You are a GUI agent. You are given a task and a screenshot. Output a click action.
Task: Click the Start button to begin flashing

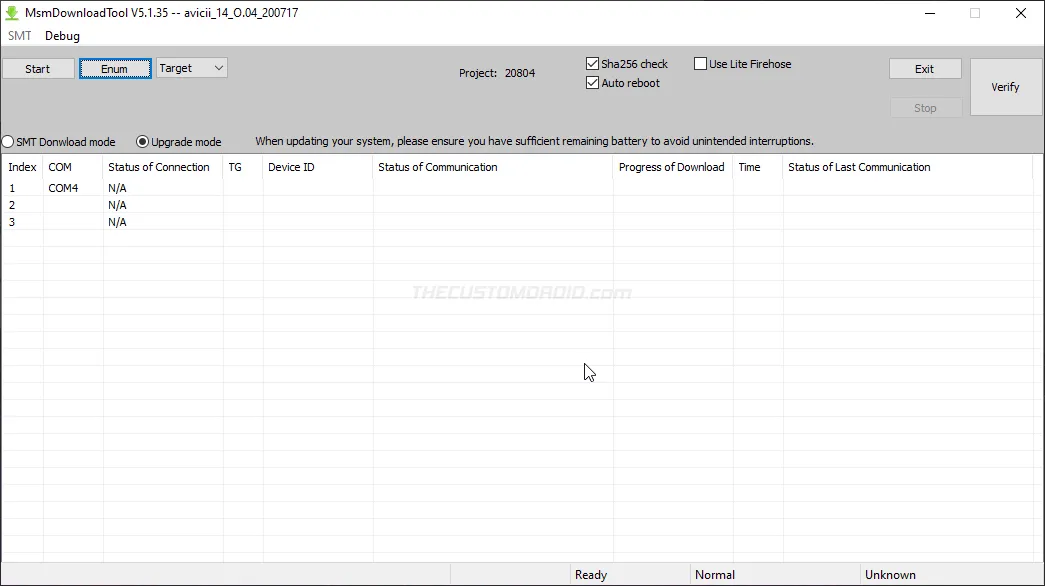tap(37, 68)
